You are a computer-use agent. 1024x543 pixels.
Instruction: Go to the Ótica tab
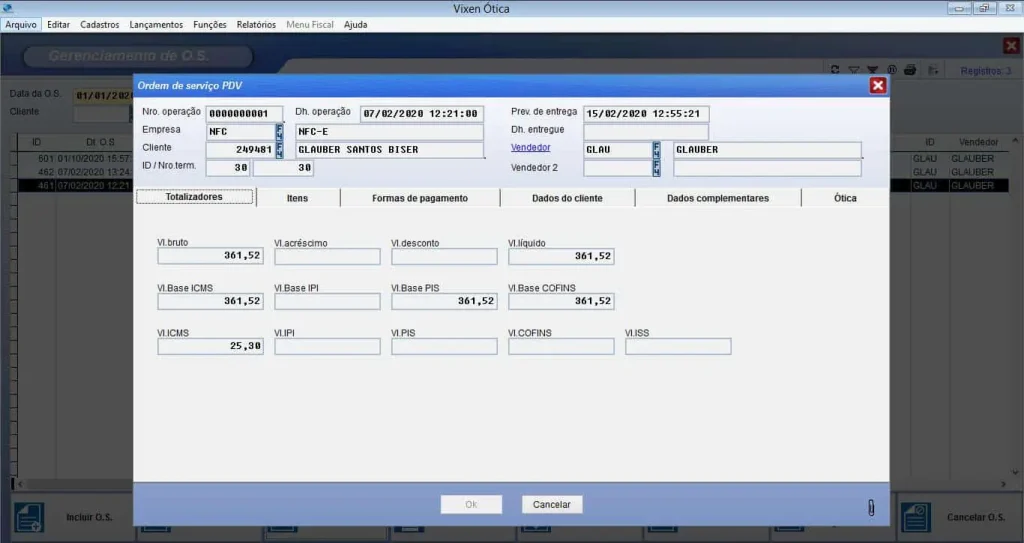click(x=845, y=198)
